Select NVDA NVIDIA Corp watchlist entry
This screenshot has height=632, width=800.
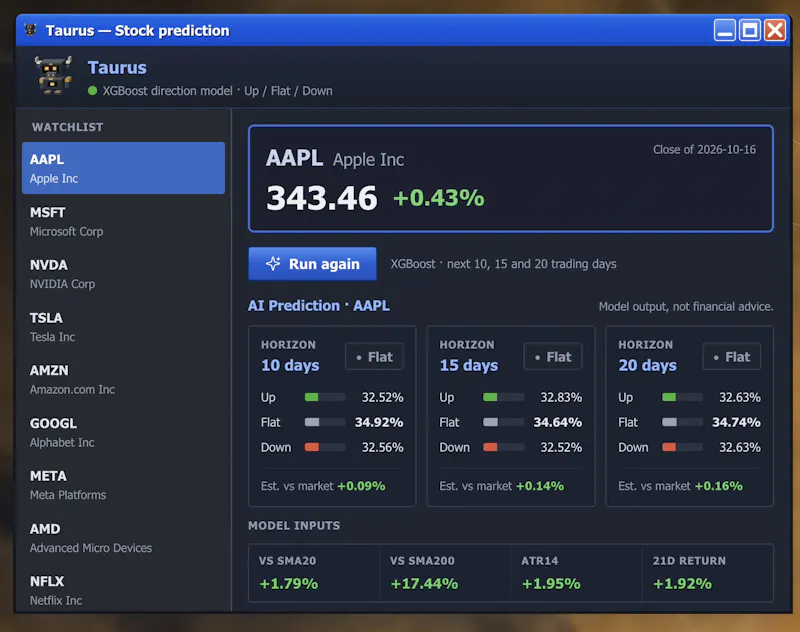pos(123,274)
